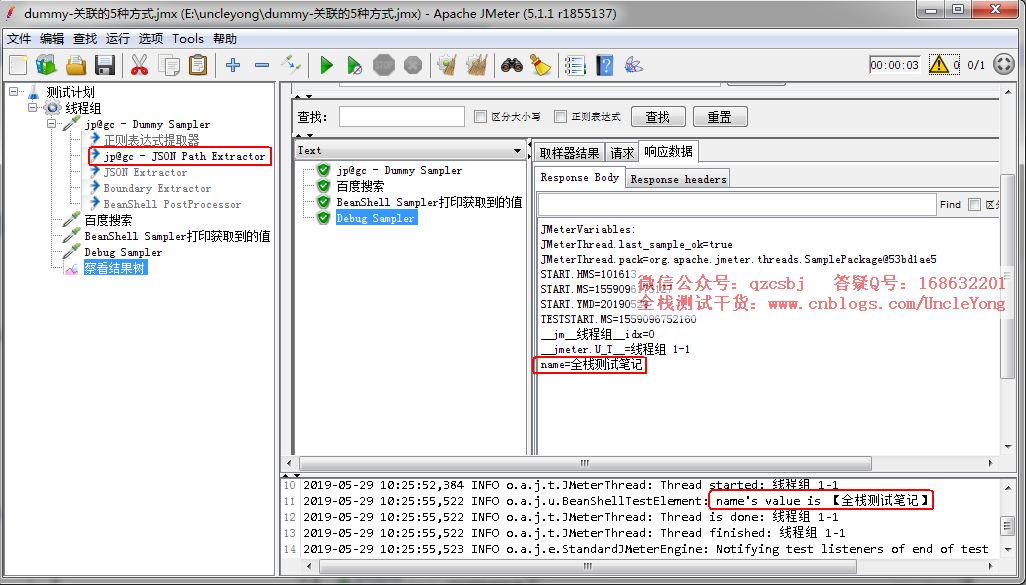The width and height of the screenshot is (1026, 585).
Task: Select the Boundary Extractor tree node
Action: [x=157, y=188]
